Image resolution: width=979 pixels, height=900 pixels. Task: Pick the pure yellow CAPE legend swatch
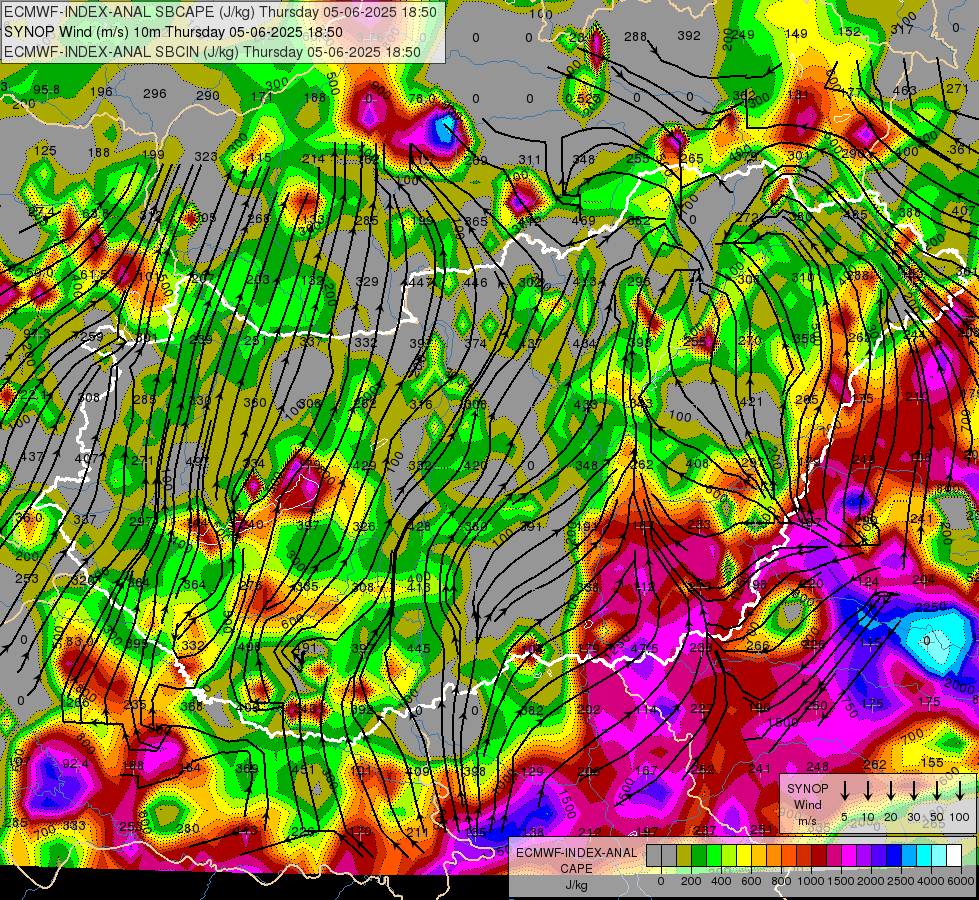[744, 855]
